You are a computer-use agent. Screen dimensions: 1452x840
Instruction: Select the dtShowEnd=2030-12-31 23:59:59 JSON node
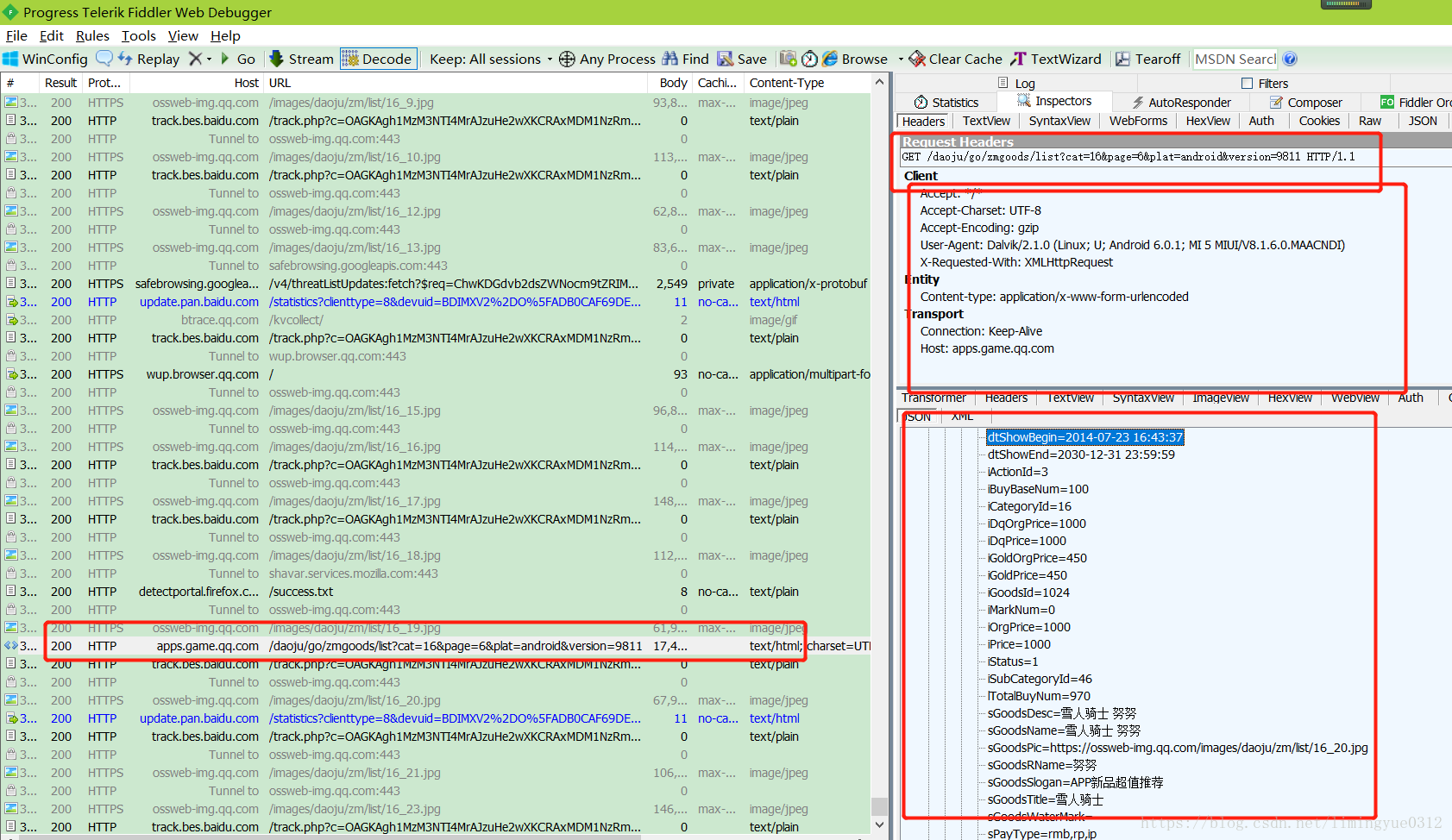(1081, 454)
